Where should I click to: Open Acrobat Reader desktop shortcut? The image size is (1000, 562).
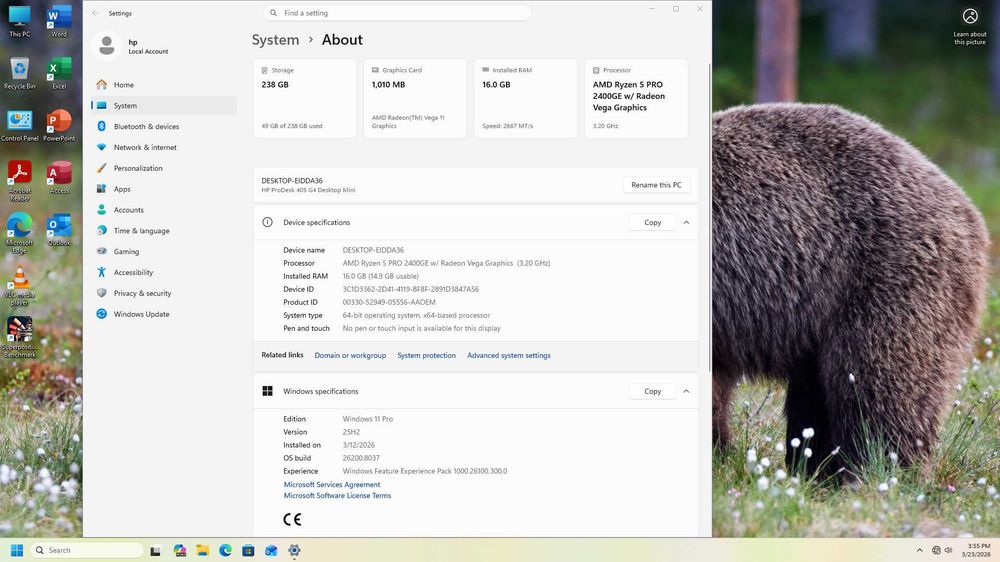(19, 181)
